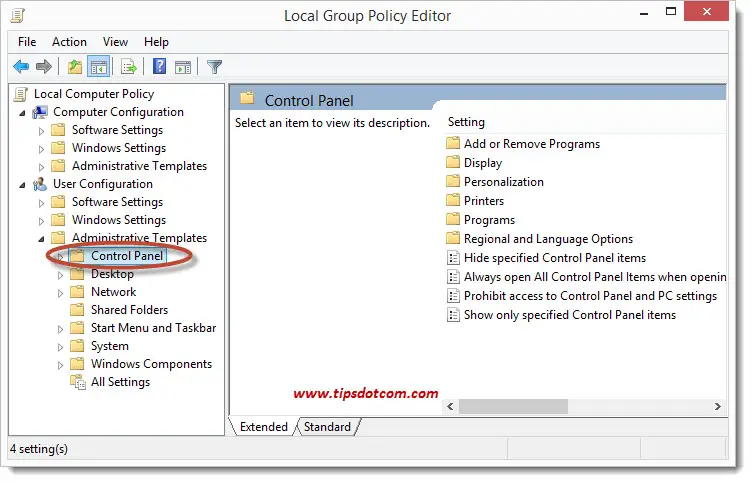This screenshot has height=482, width=751.
Task: Click the Display folder icon in settings list
Action: coord(453,162)
